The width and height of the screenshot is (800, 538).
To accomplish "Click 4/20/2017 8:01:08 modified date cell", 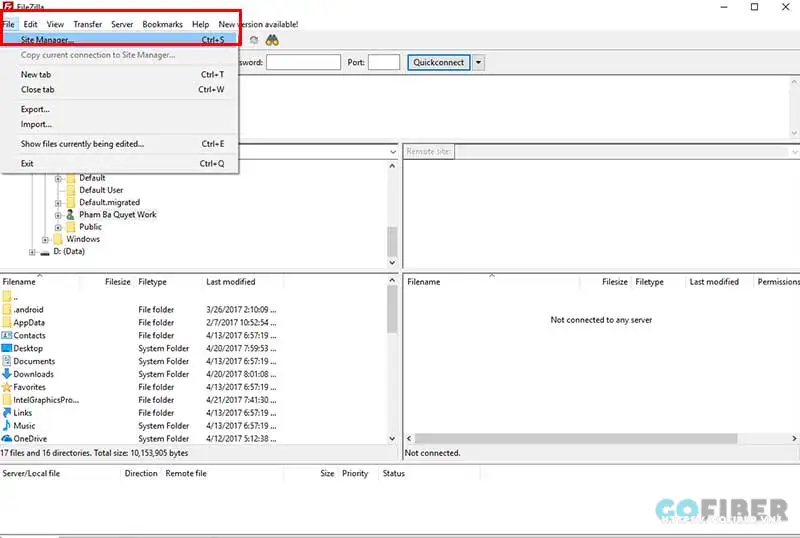I will 241,374.
